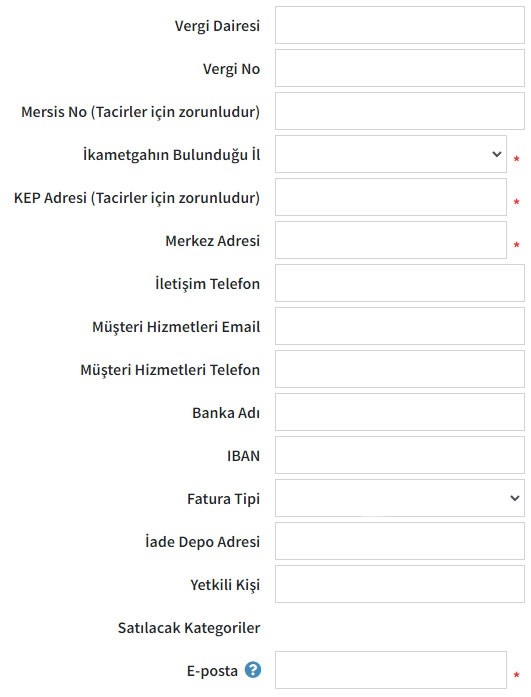Click the Yetkili Kişi input field
The height and width of the screenshot is (697, 531).
click(399, 584)
